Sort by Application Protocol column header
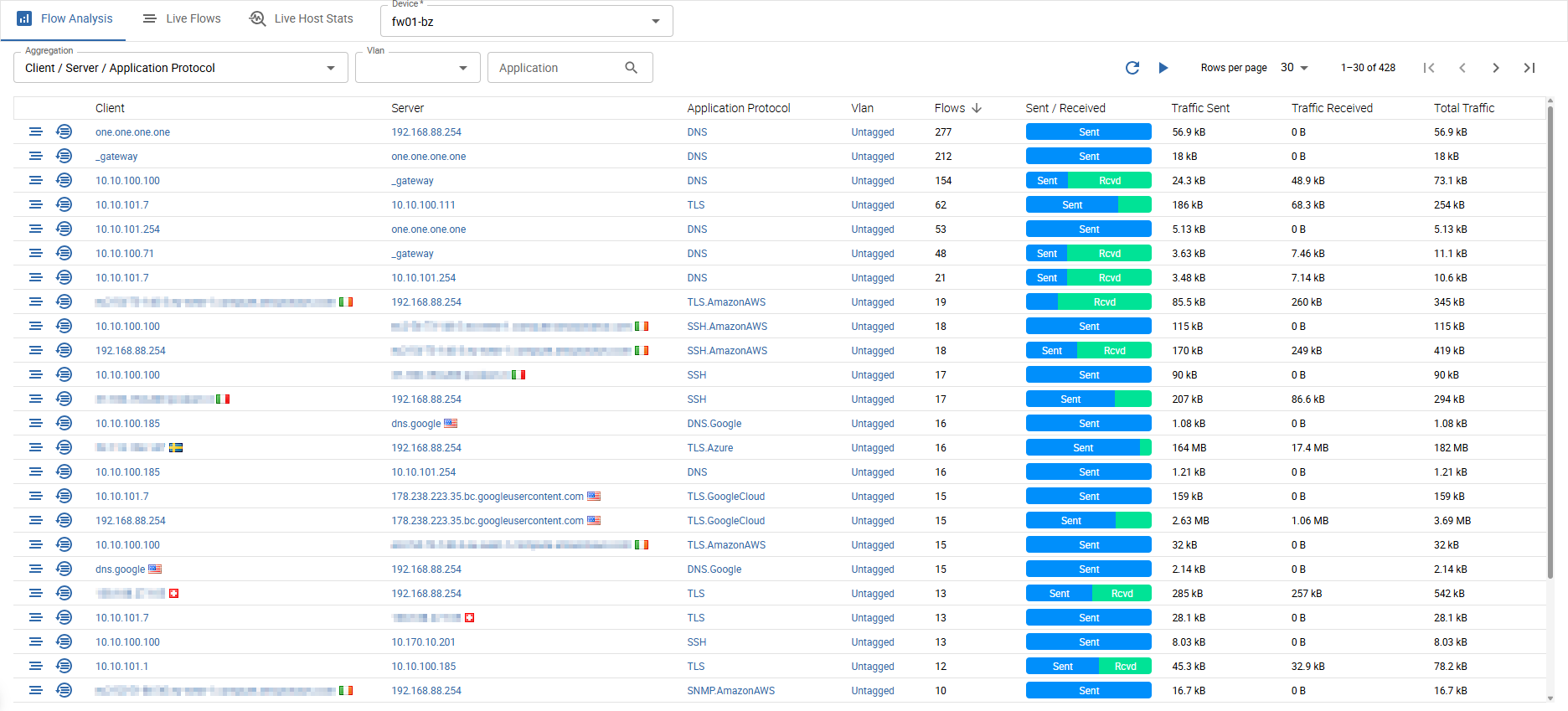 click(739, 108)
